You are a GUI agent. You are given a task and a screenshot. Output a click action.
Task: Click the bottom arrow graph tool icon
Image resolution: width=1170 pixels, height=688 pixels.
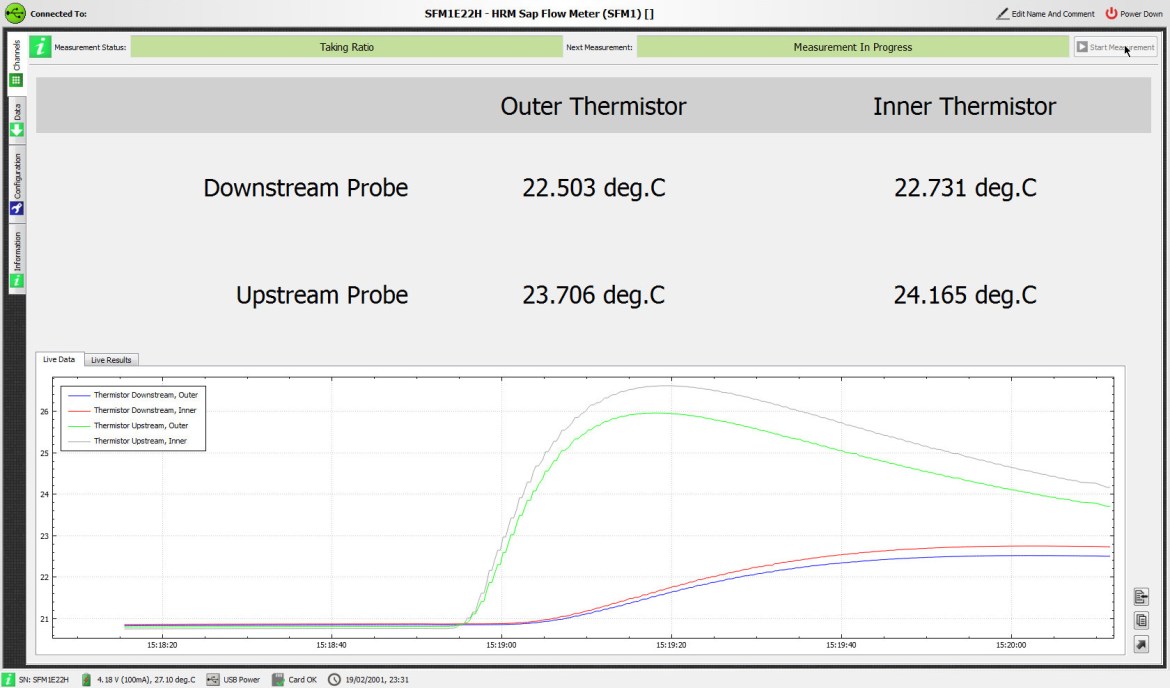coord(1141,645)
